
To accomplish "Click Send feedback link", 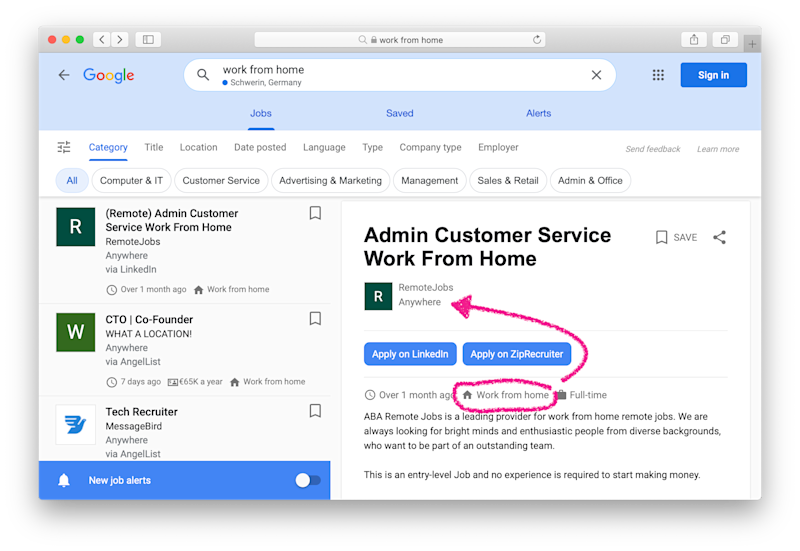I will pos(653,149).
